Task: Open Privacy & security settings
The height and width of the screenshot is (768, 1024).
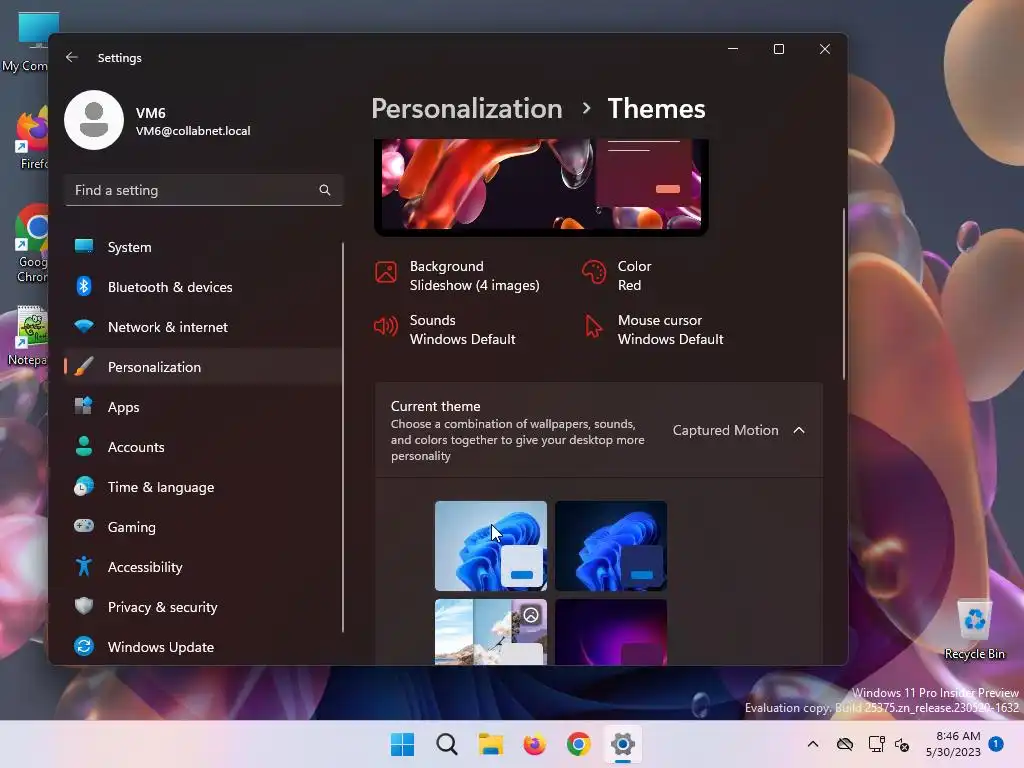Action: 202,607
